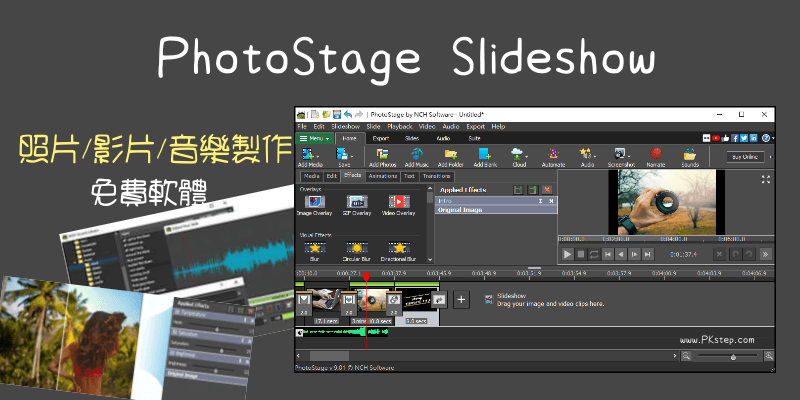Click the plus add-slide button on timeline
Screen dimensions: 800x400
tap(461, 299)
